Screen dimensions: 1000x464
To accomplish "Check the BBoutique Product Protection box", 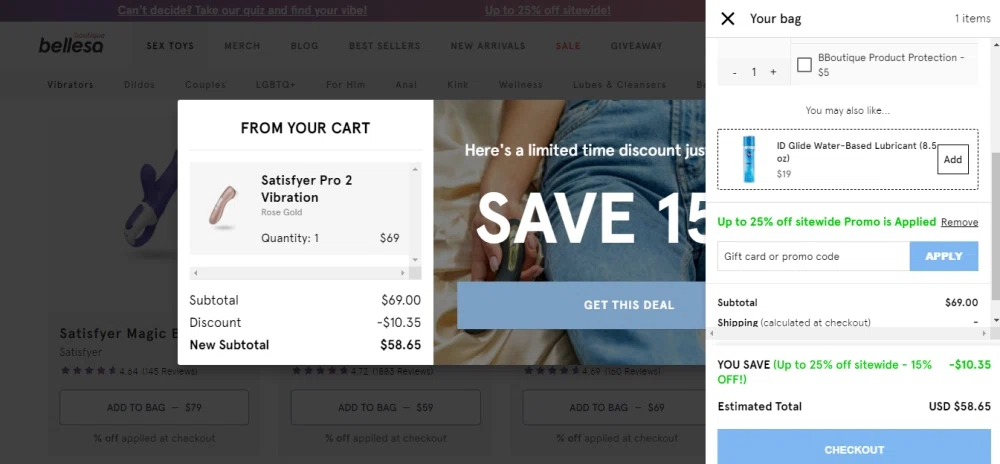I will 804,65.
